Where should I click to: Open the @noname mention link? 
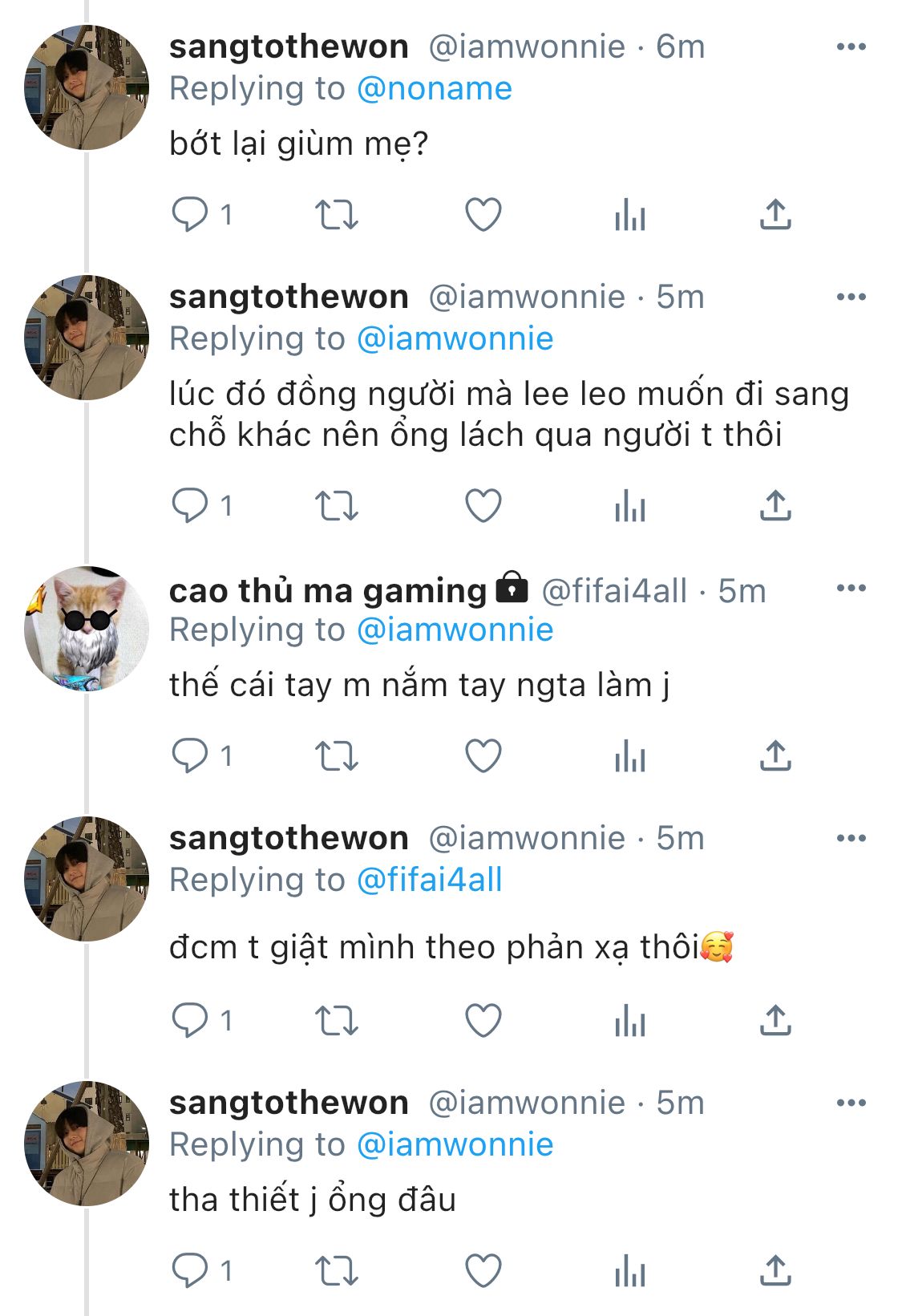434,88
